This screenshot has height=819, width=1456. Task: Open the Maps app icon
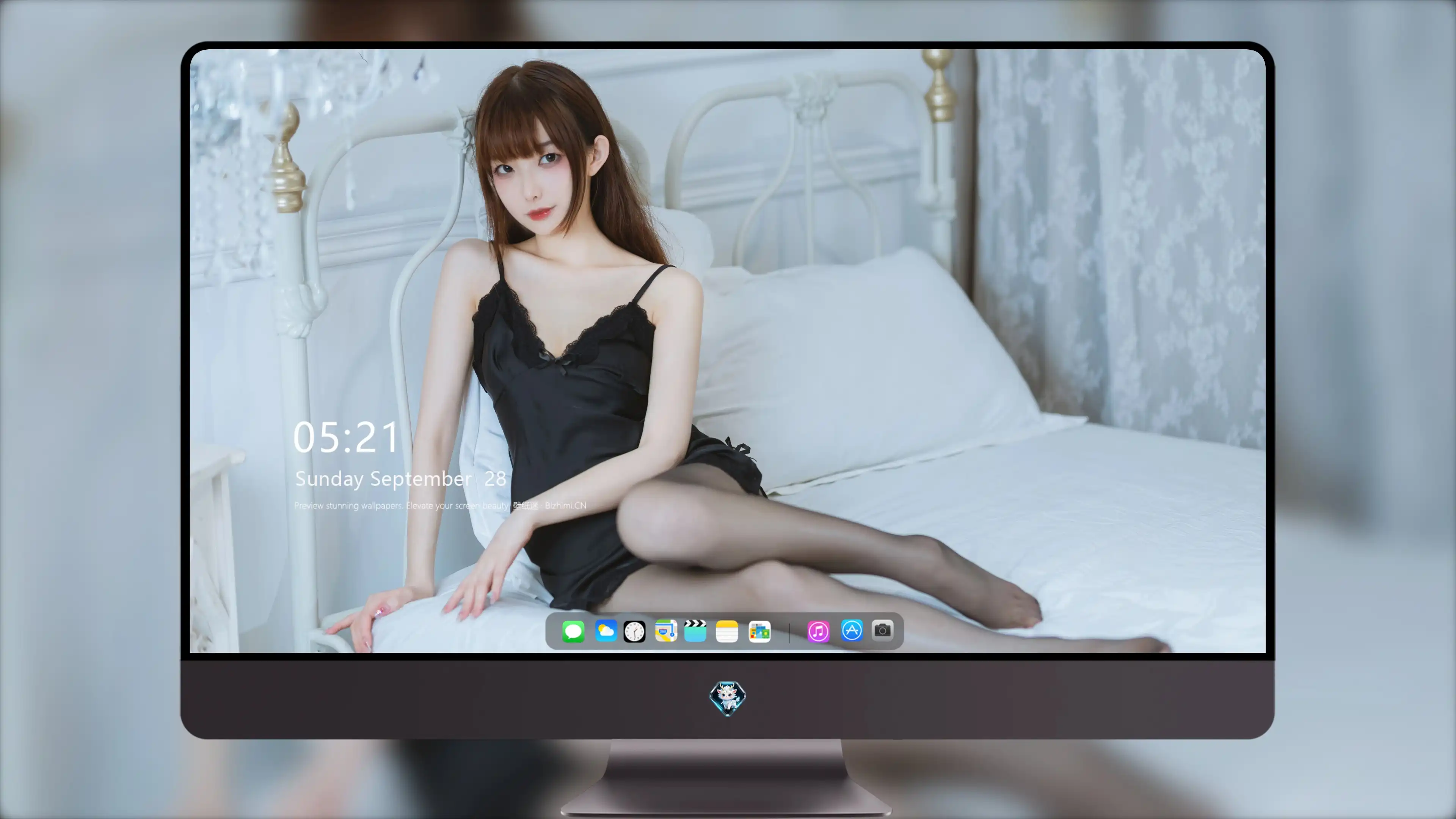pos(666,631)
